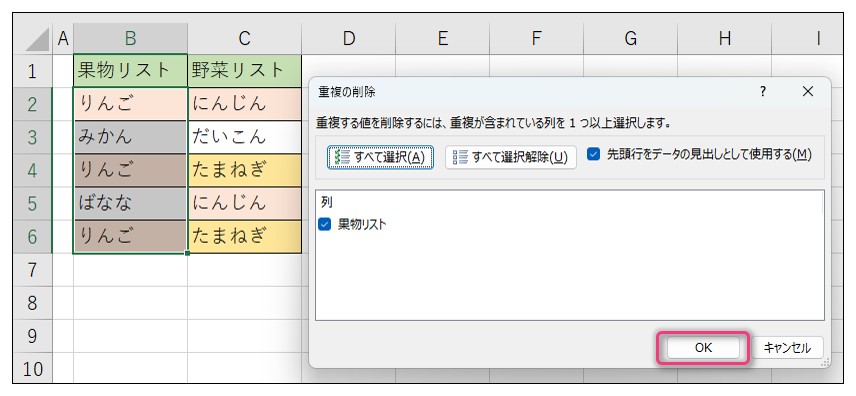
Task: Select column B header
Action: 130,39
